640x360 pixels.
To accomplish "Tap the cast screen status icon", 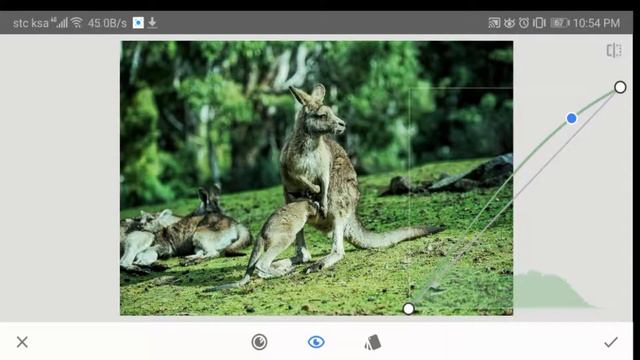I will tap(494, 23).
